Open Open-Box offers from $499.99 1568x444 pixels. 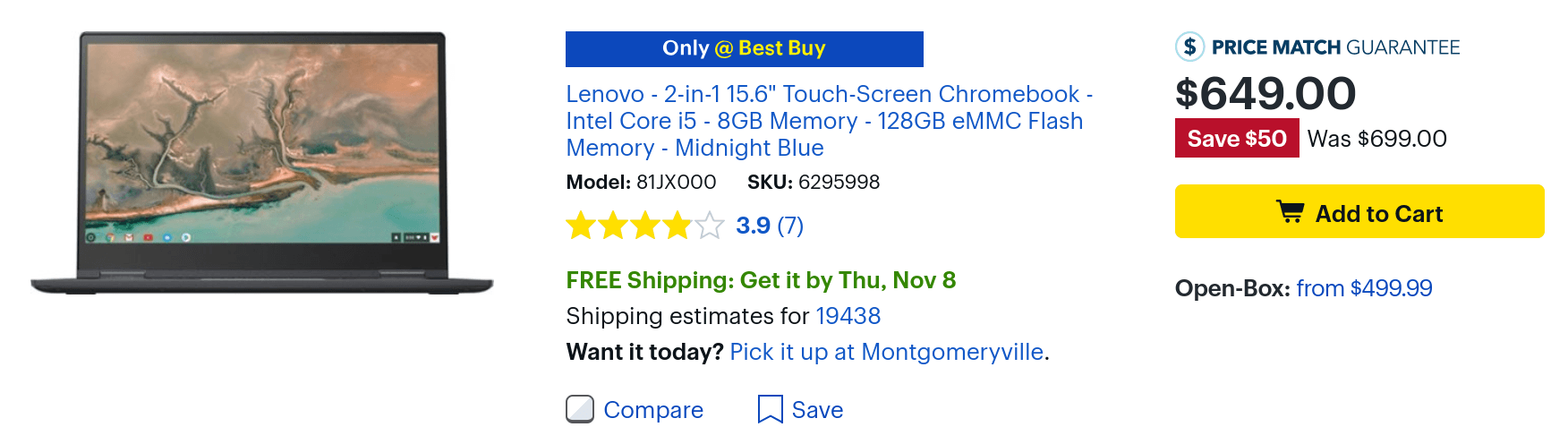click(1364, 288)
